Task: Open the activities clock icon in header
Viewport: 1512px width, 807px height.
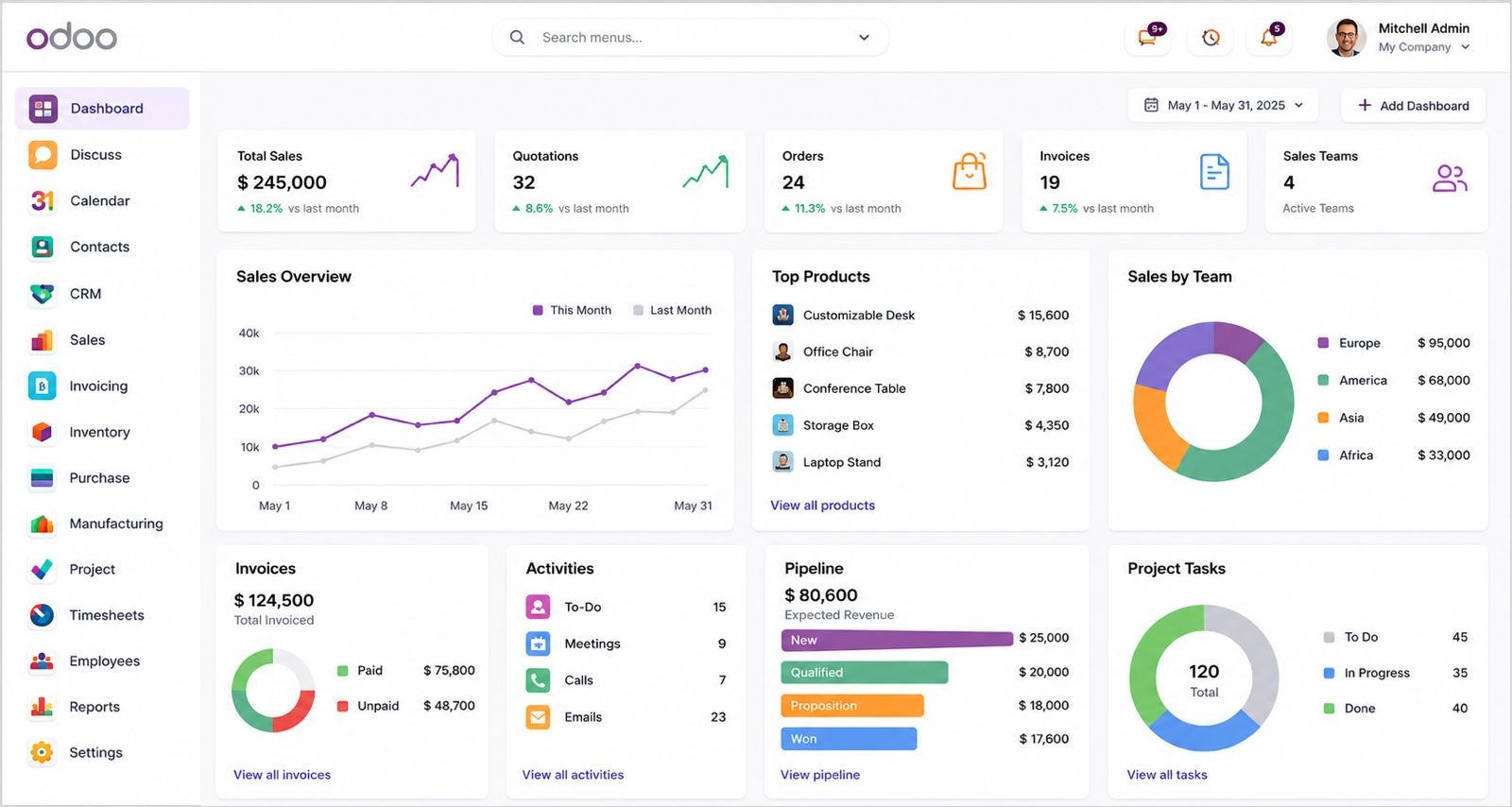Action: click(1211, 38)
